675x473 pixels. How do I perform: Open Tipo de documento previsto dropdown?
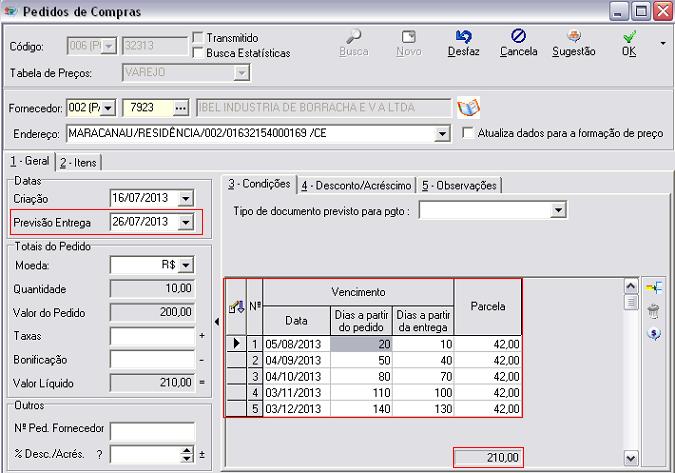[559, 211]
